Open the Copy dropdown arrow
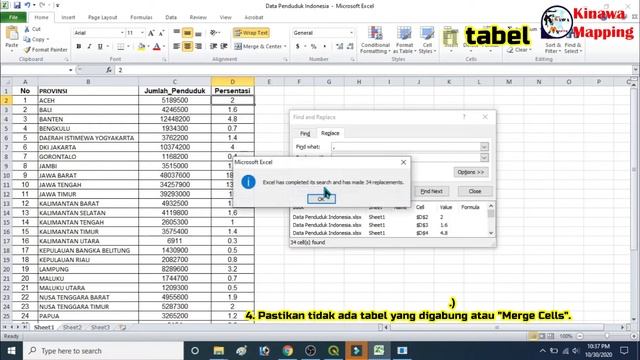Viewport: 640px width, 360px height. click(x=48, y=39)
